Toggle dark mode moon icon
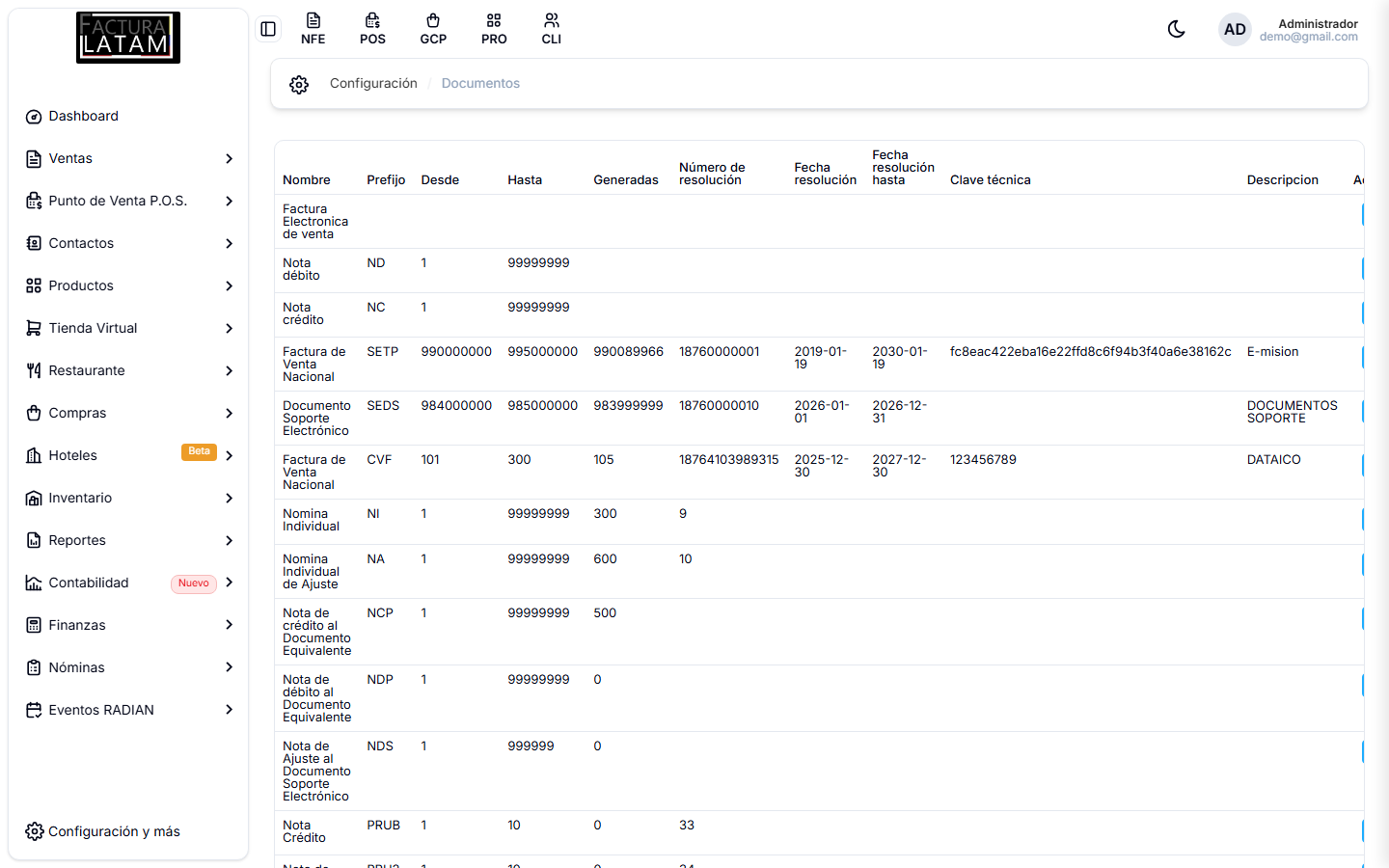Image resolution: width=1389 pixels, height=868 pixels. 1176,29
